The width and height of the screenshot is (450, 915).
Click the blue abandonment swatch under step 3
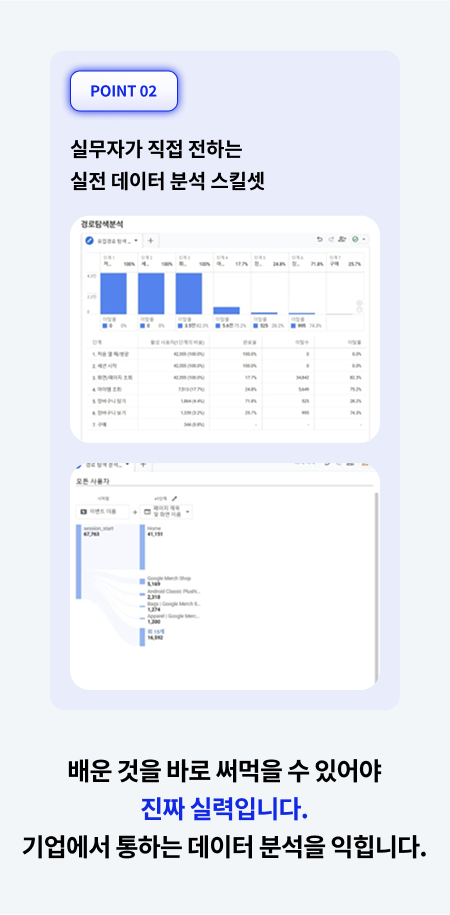point(180,326)
